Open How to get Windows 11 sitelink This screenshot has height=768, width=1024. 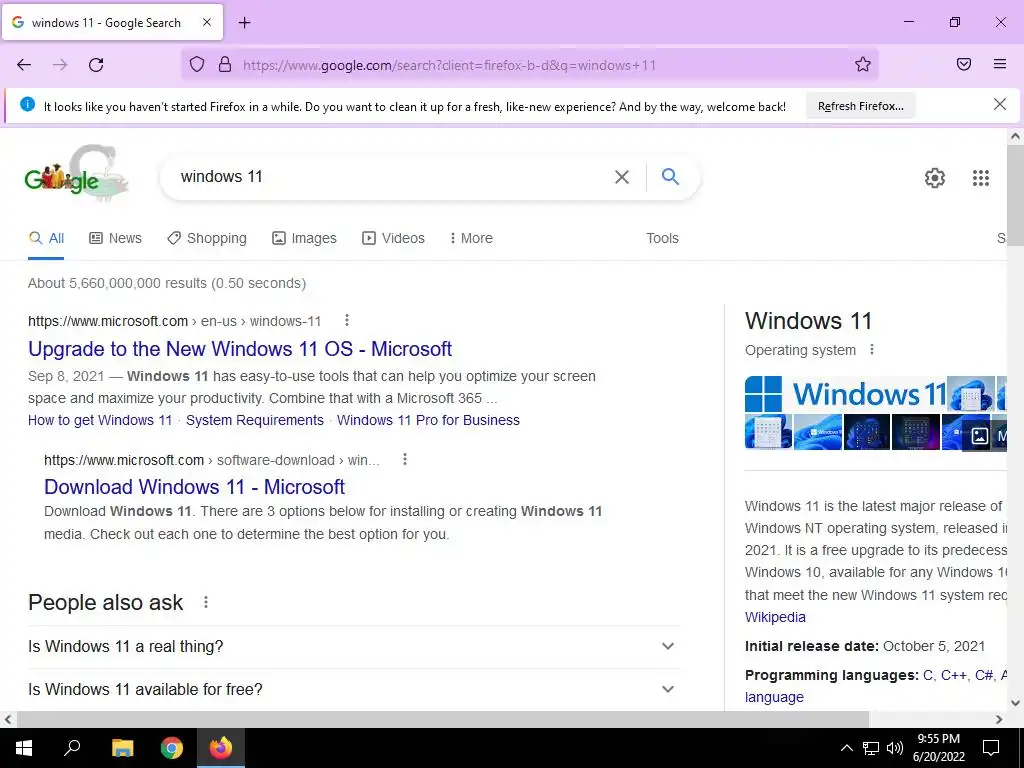coord(100,420)
